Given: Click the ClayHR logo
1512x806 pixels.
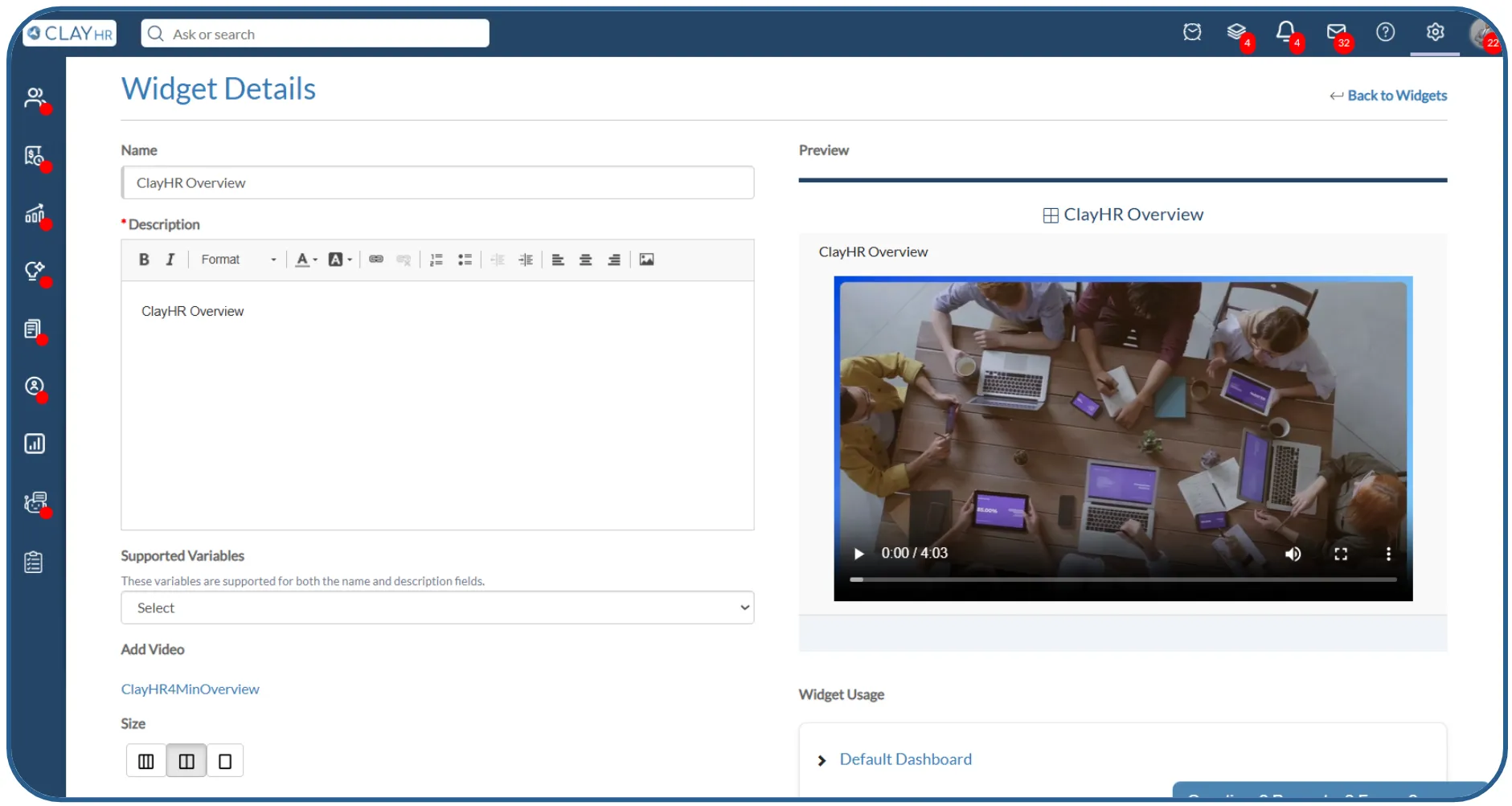Looking at the screenshot, I should 70,33.
